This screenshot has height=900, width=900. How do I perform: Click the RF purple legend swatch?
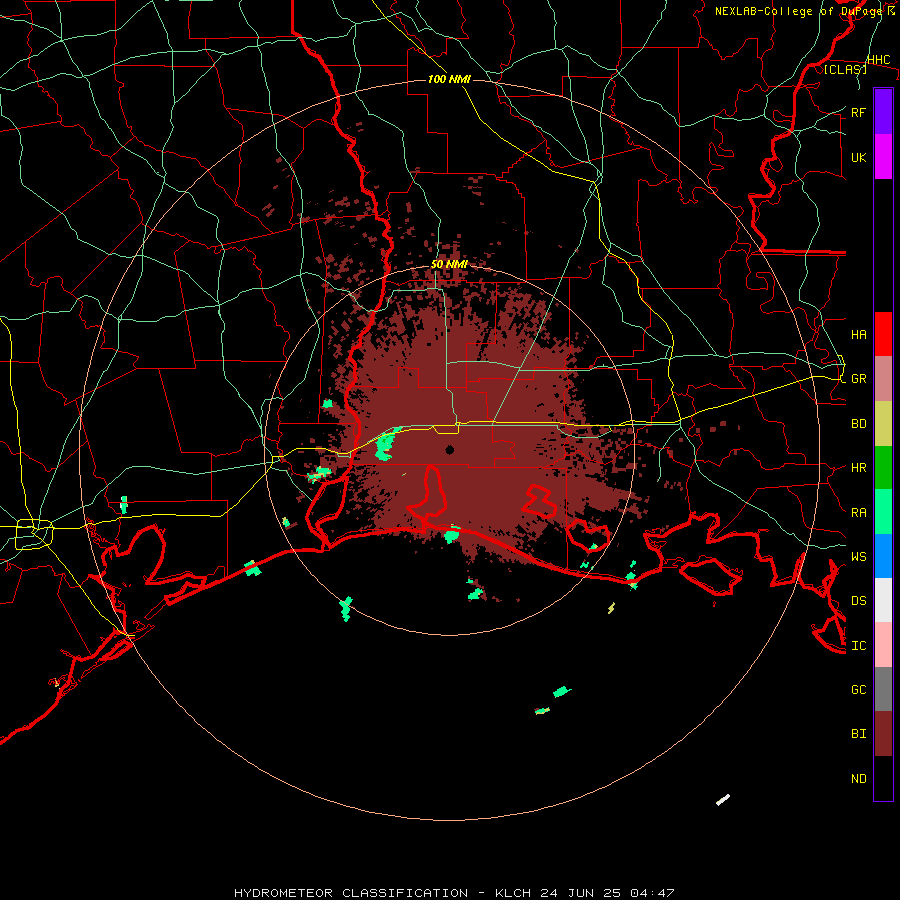tap(883, 112)
